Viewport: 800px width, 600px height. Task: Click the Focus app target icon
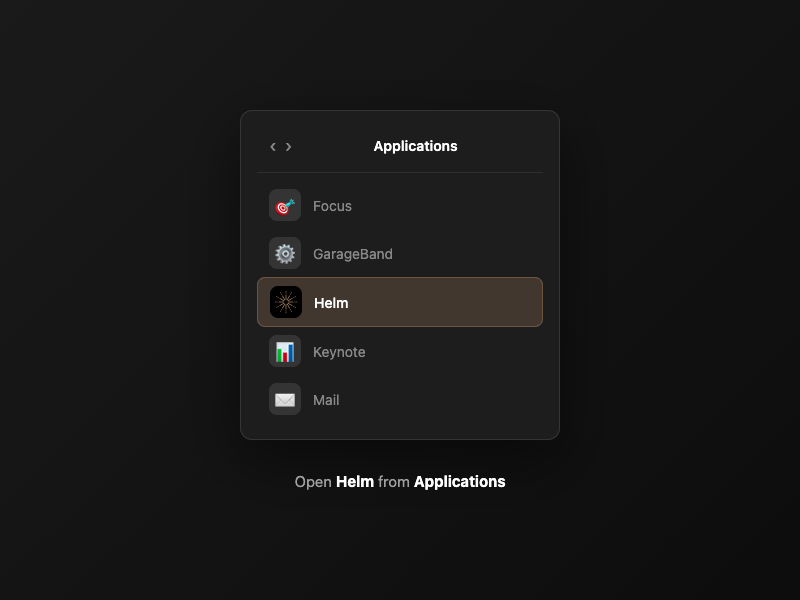coord(285,206)
